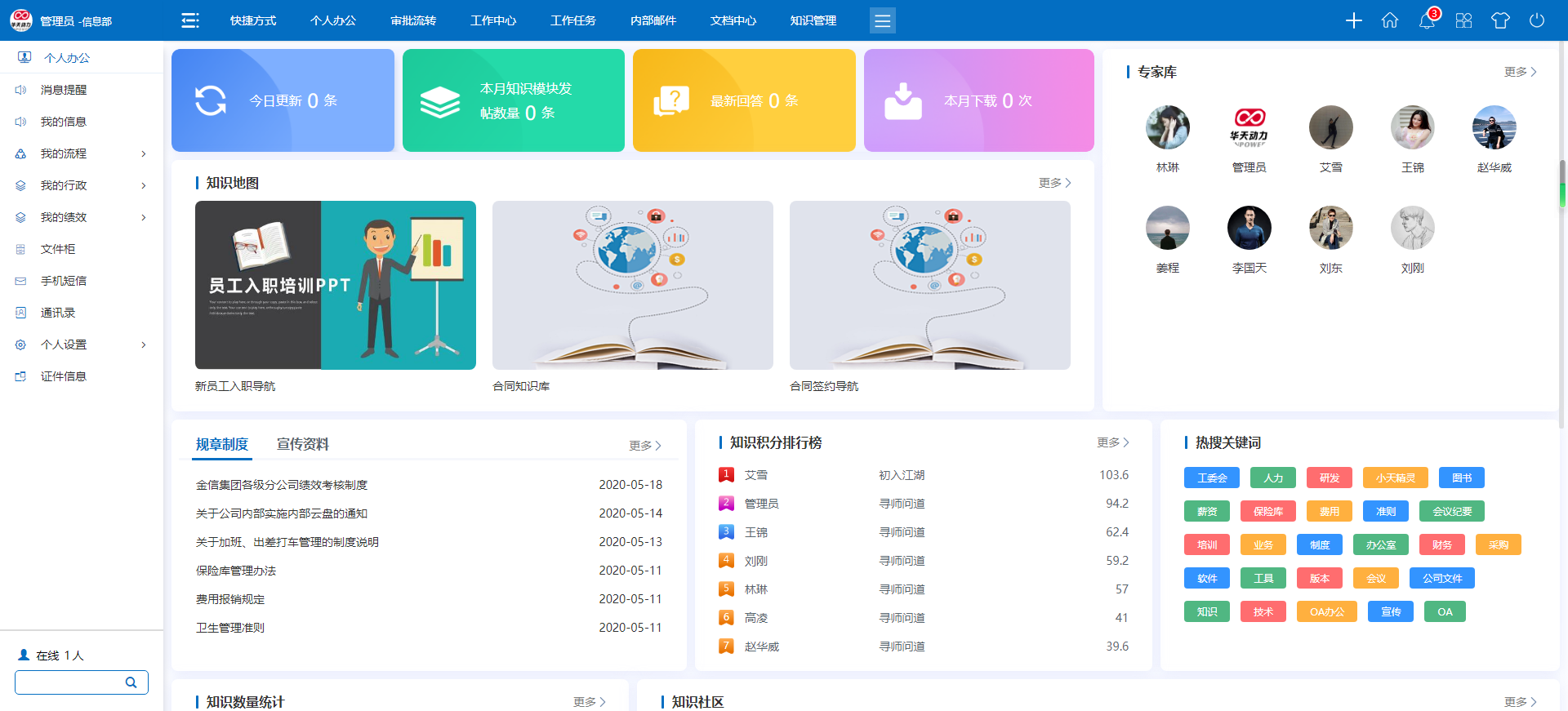Viewport: 1568px width, 711px height.
Task: Open the overflow menu button after 知识管理
Action: tap(882, 20)
